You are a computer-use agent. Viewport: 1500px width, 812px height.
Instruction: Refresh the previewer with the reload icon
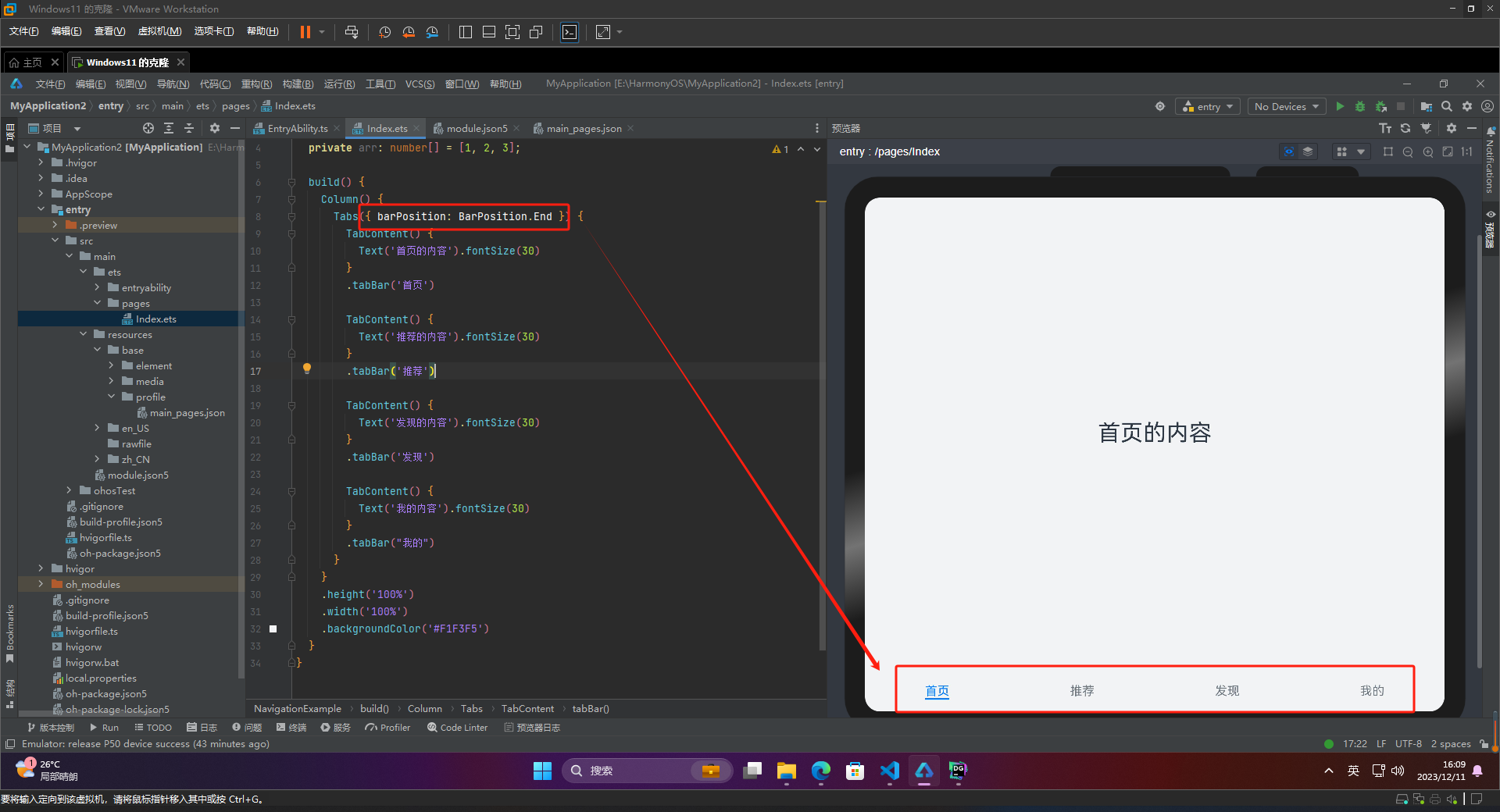click(1405, 129)
